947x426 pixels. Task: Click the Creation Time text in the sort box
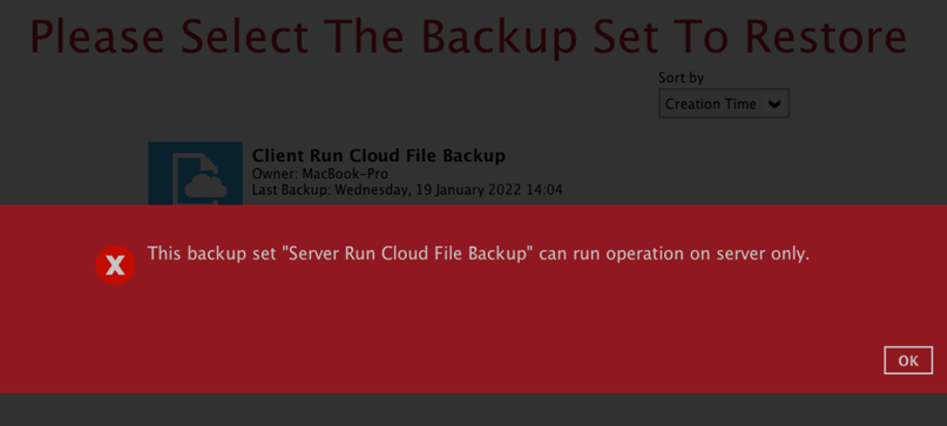coord(711,104)
